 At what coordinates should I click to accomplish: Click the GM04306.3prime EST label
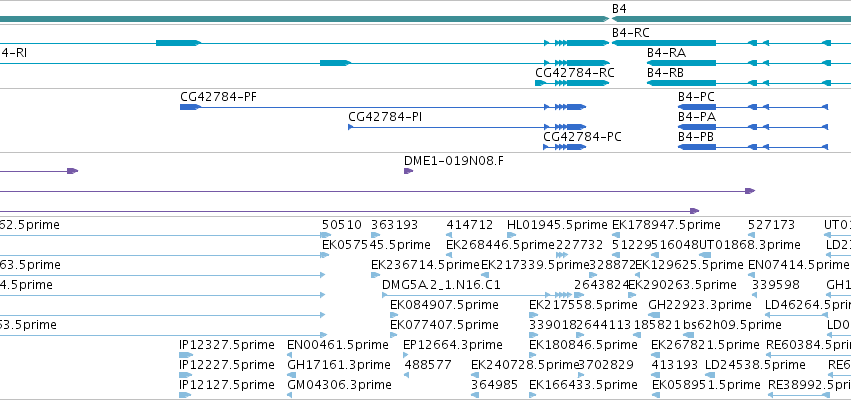pyautogui.click(x=339, y=385)
